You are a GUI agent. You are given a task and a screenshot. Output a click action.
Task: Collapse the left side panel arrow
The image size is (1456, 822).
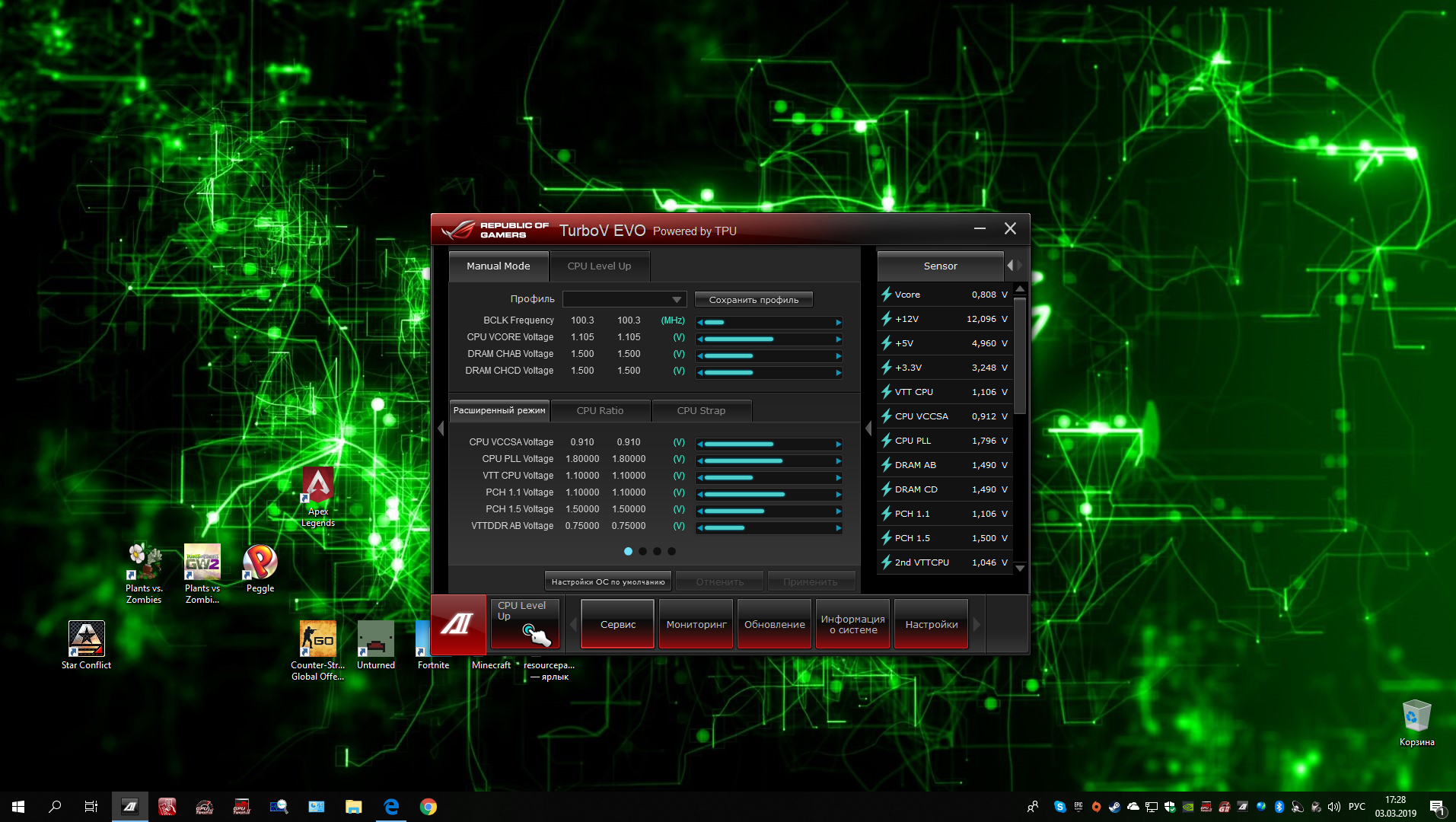point(441,429)
